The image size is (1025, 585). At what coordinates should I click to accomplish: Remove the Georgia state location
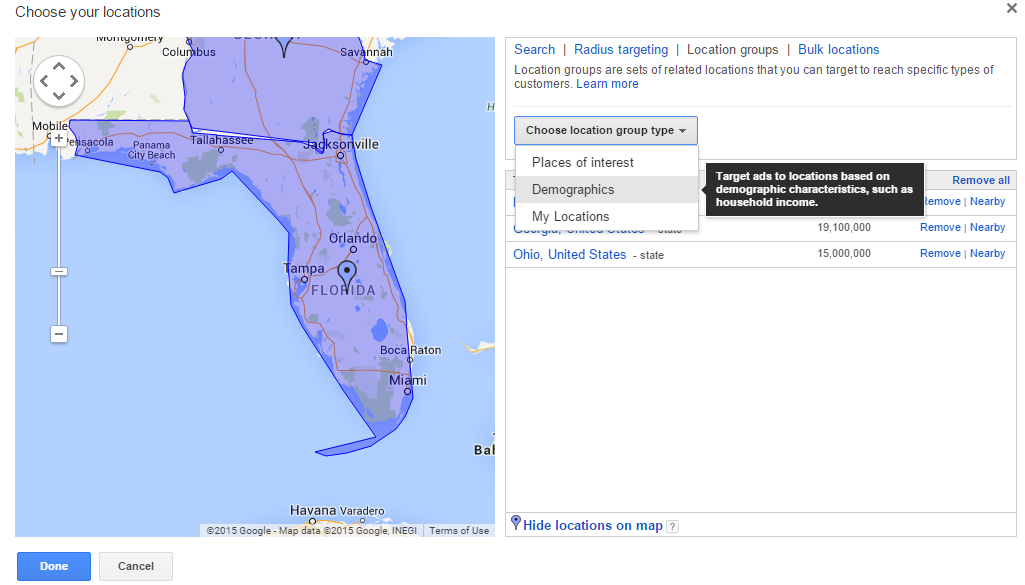[x=940, y=227]
